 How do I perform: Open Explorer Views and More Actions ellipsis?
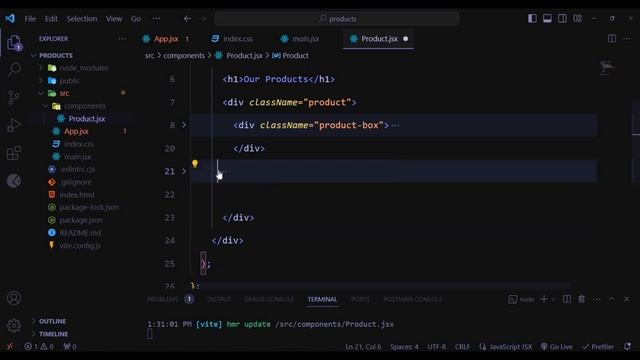pos(122,39)
